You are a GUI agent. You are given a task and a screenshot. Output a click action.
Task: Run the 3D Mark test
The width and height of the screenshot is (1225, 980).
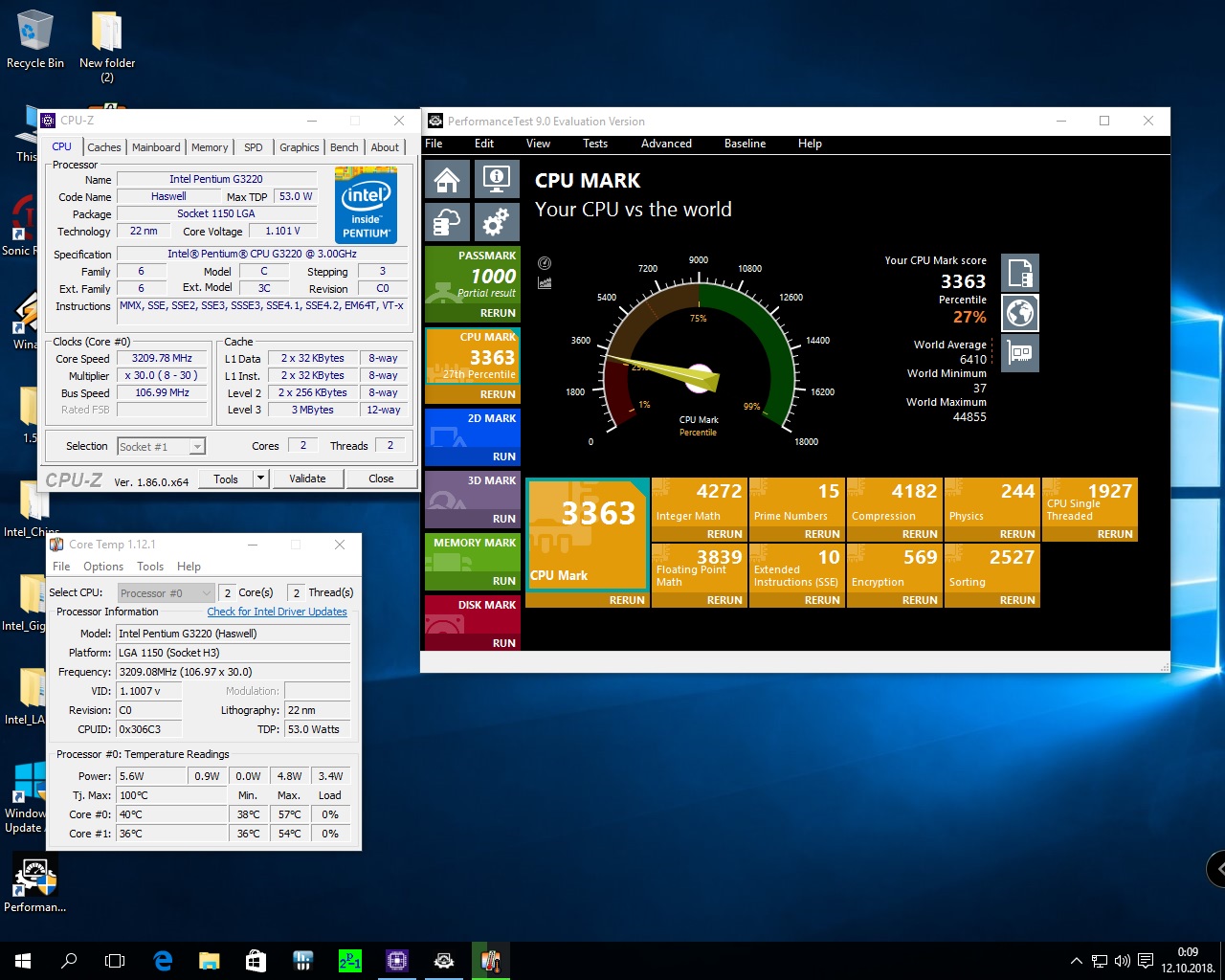(504, 519)
